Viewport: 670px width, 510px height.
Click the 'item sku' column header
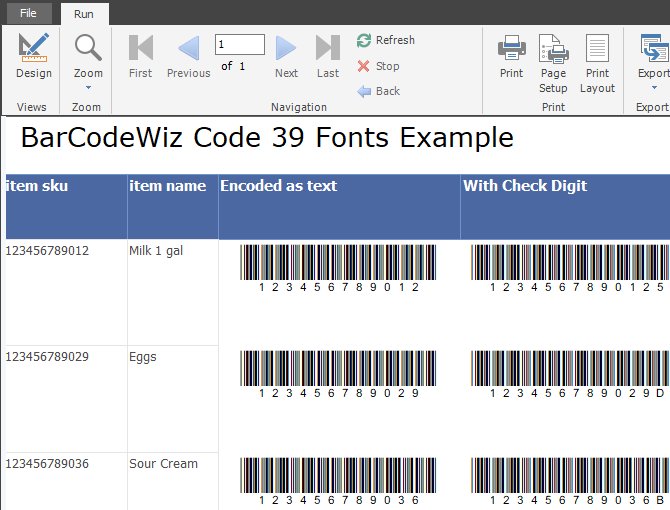coord(66,207)
